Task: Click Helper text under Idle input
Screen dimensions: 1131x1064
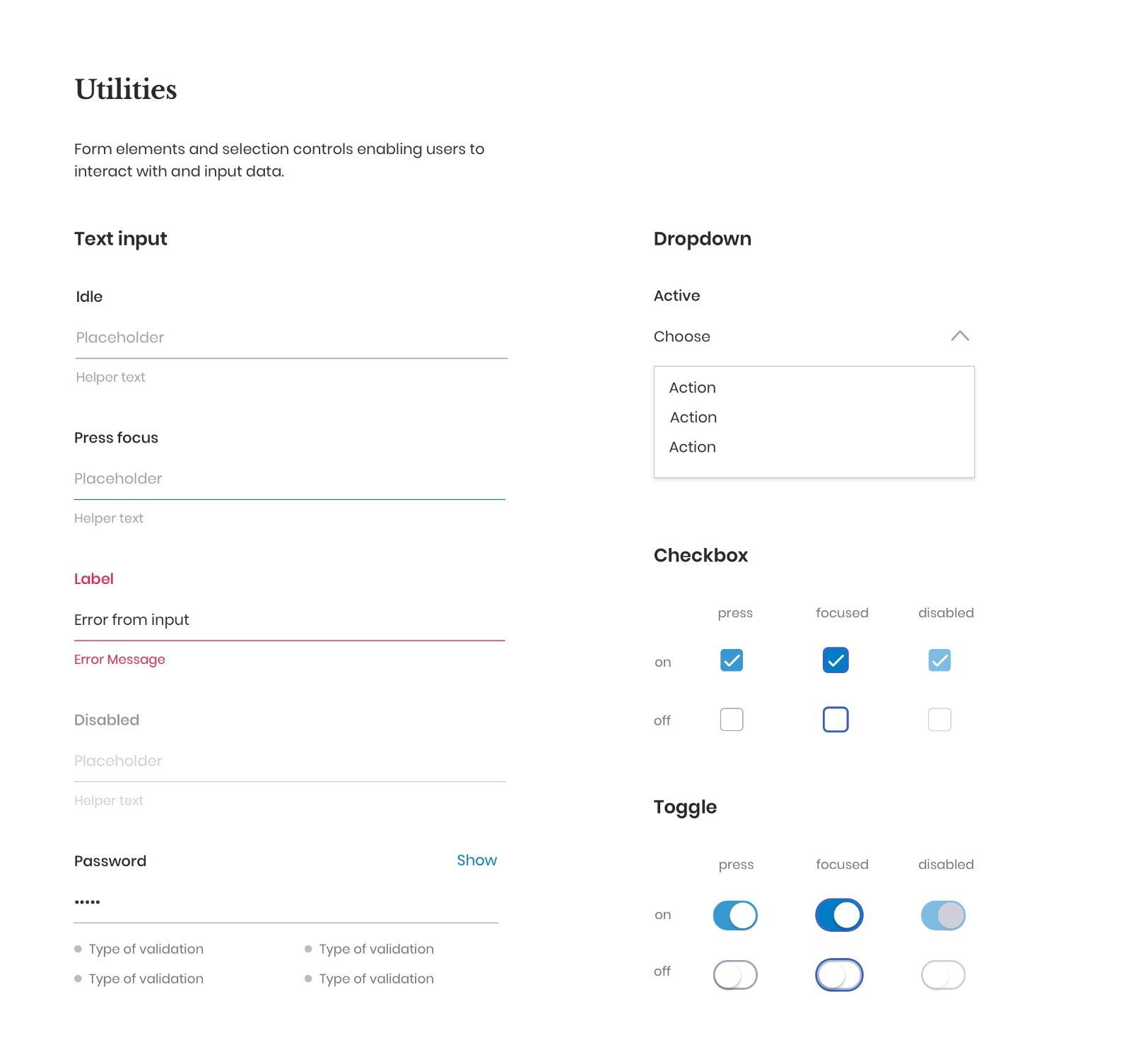Action: 110,378
